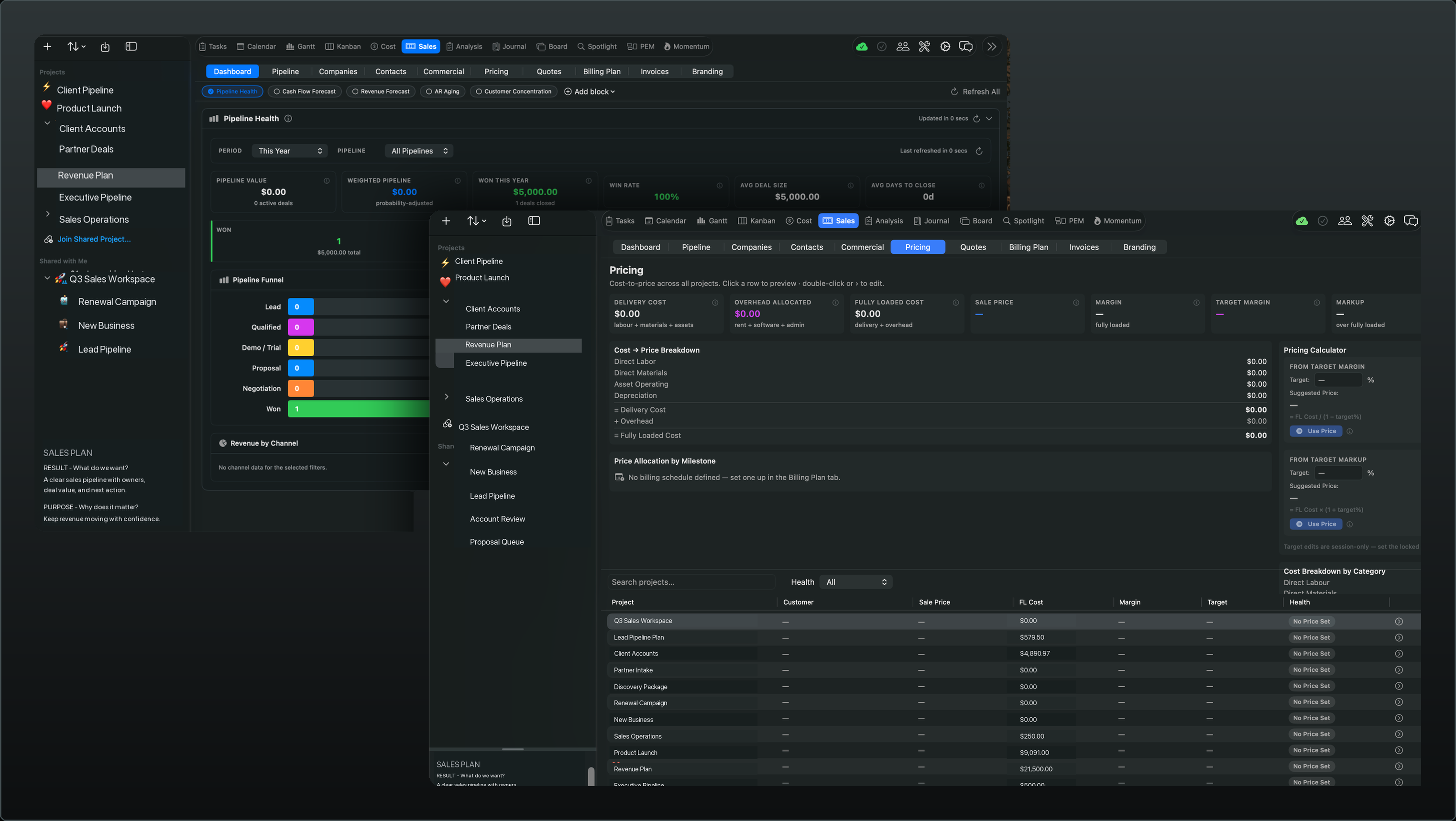Screen dimensions: 1456x821
Task: Switch to the Billing Plan tab in front window
Action: [1028, 247]
